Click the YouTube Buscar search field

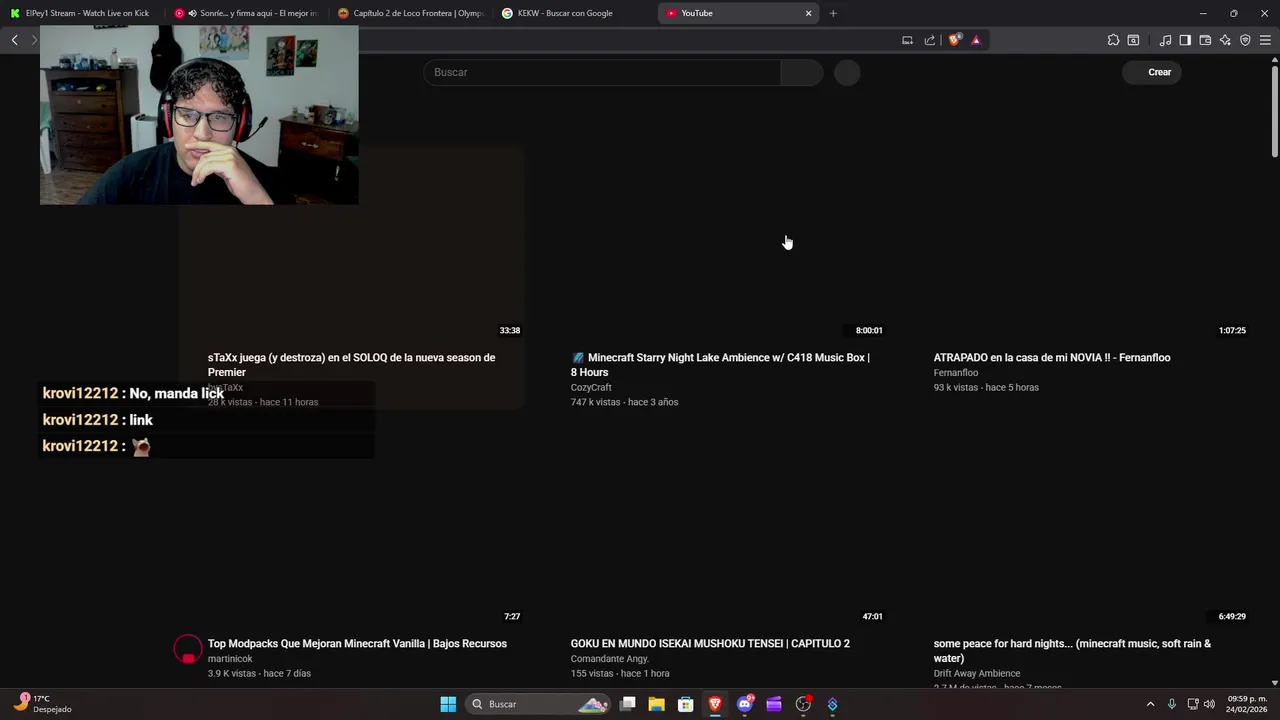point(602,72)
